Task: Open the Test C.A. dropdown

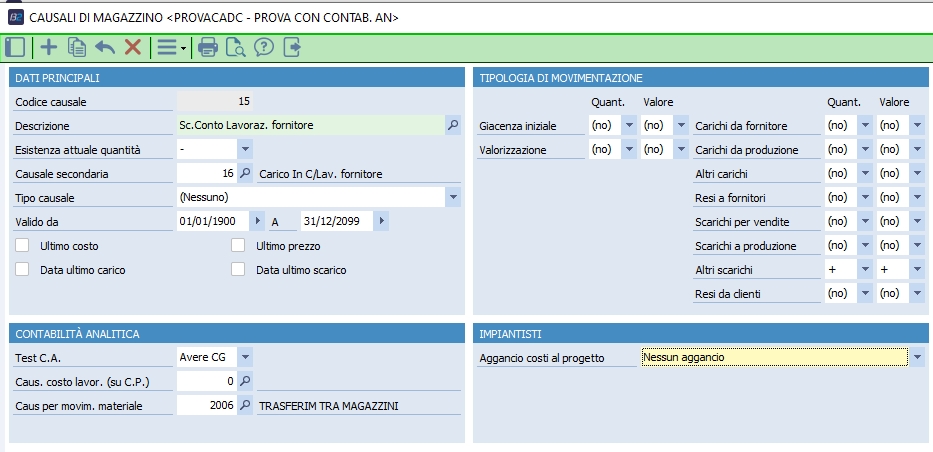Action: point(245,356)
